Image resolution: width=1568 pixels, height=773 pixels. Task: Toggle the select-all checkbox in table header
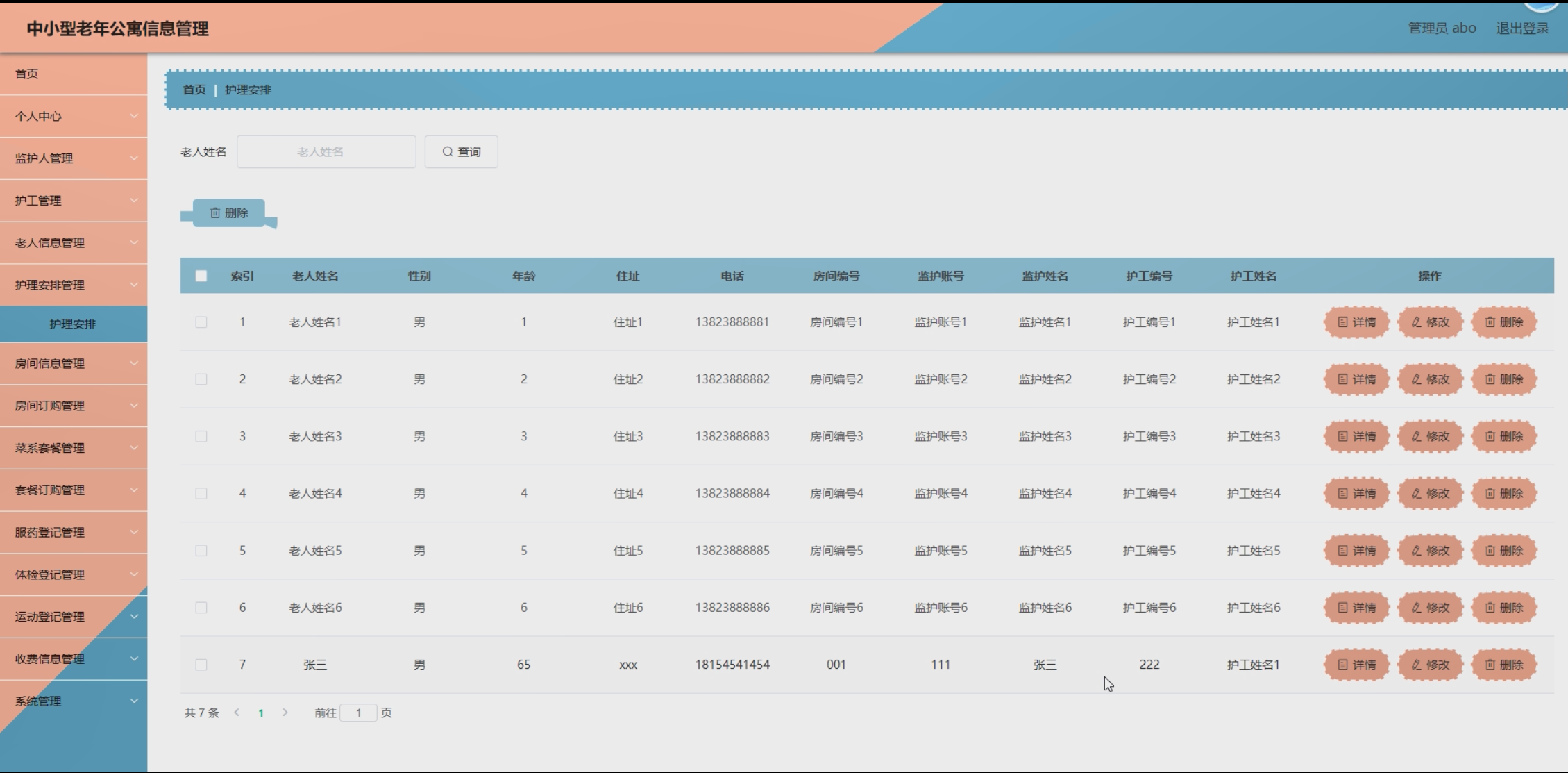tap(201, 276)
